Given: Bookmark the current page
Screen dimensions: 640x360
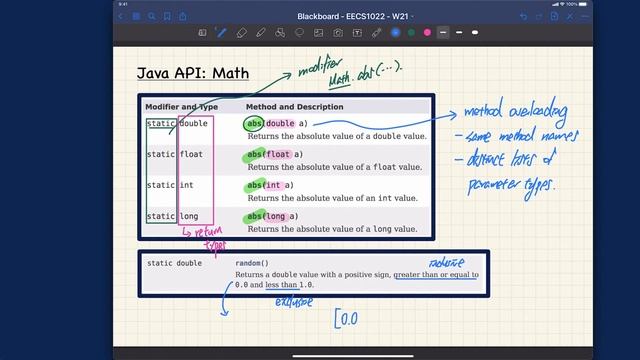Looking at the screenshot, I should coord(167,16).
